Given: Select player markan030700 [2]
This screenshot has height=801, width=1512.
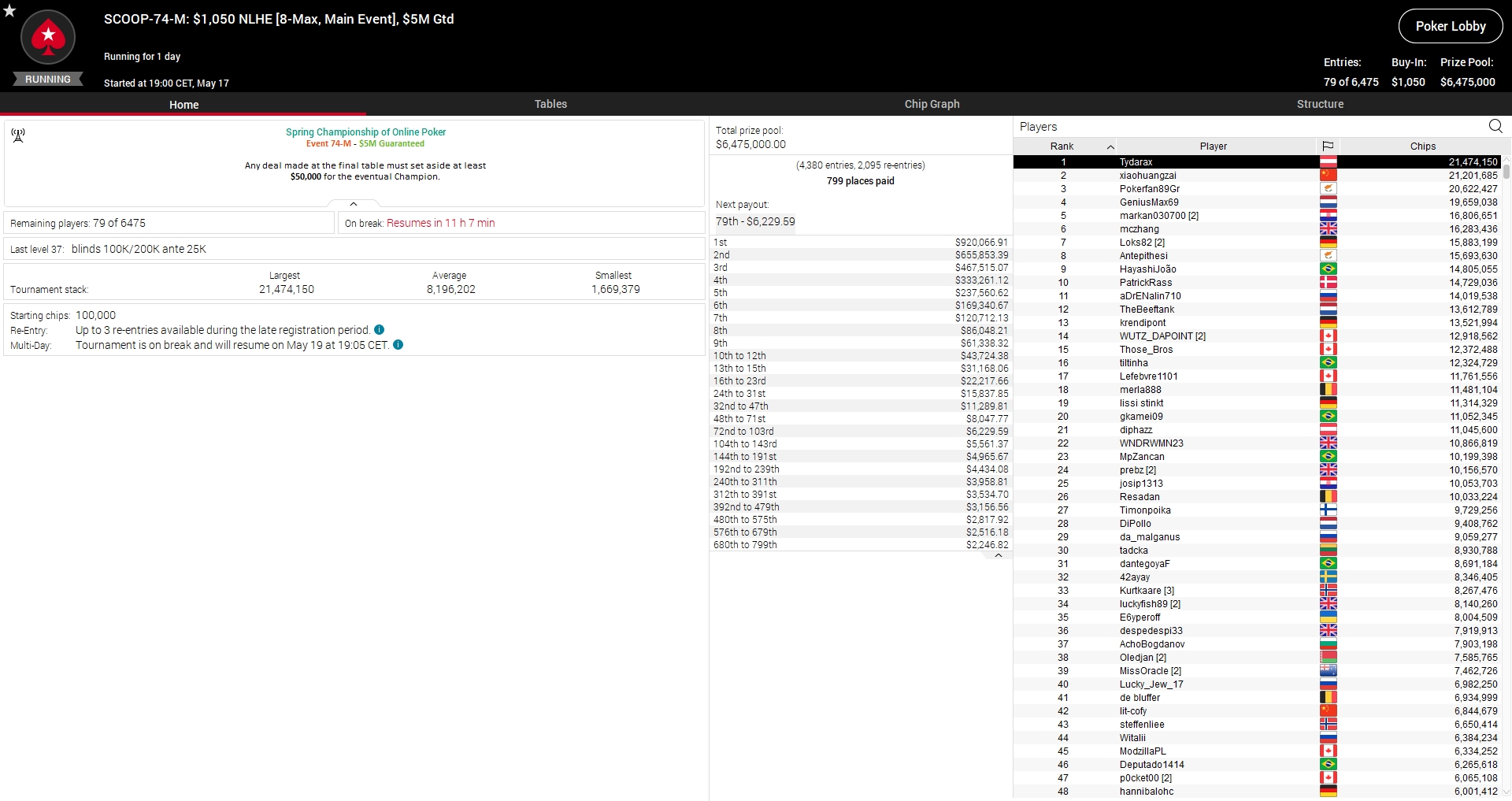Looking at the screenshot, I should tap(1257, 216).
